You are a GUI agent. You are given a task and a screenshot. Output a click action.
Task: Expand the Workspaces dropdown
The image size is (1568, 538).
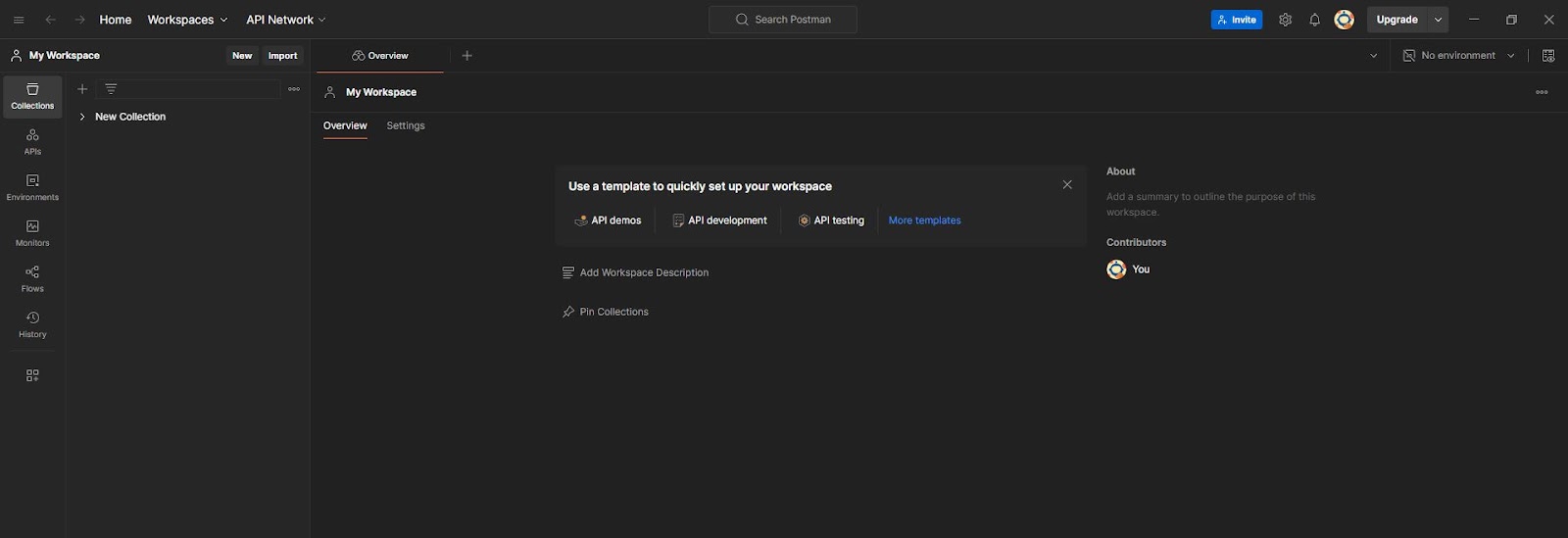(187, 20)
